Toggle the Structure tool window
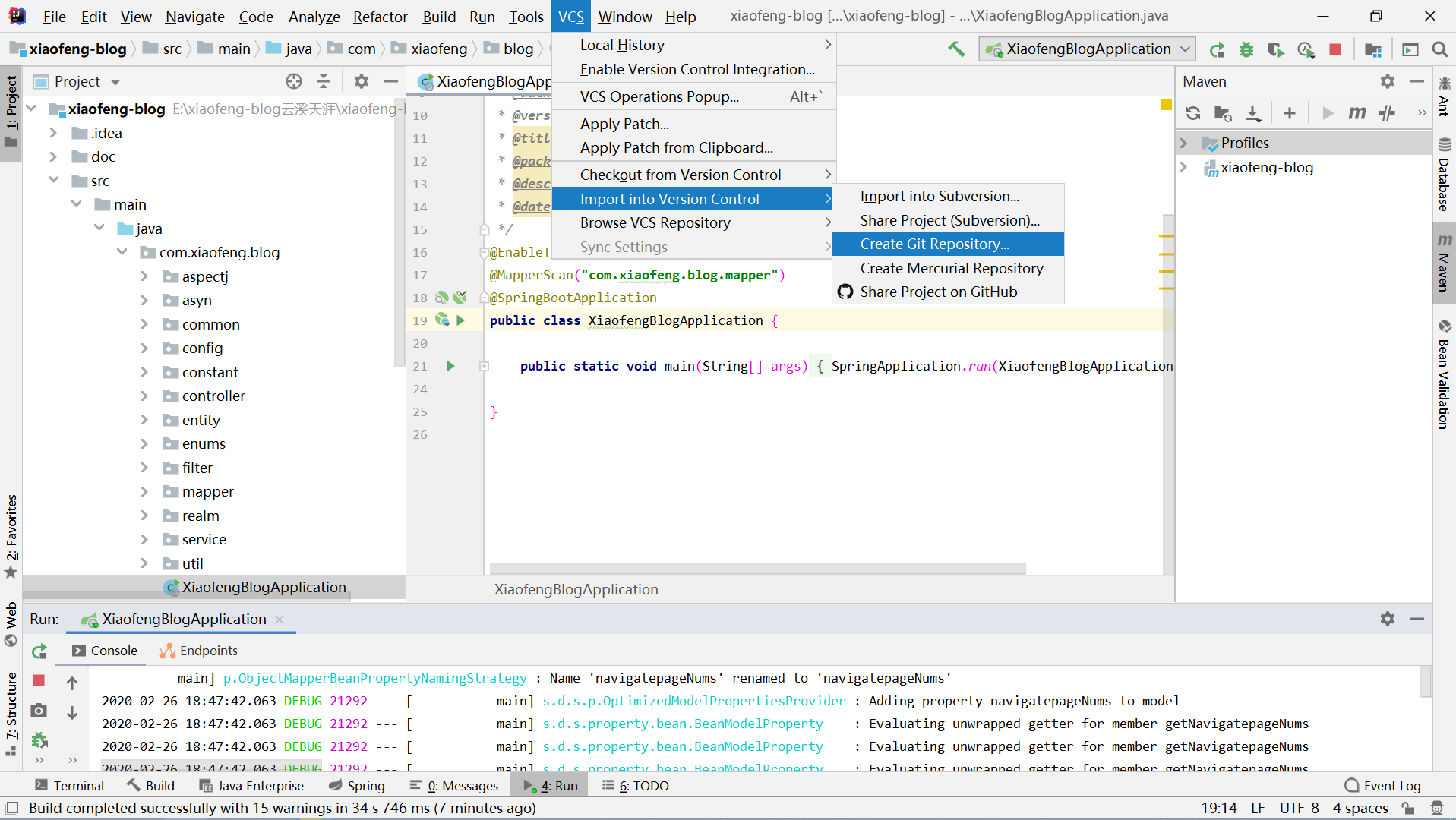 point(11,714)
